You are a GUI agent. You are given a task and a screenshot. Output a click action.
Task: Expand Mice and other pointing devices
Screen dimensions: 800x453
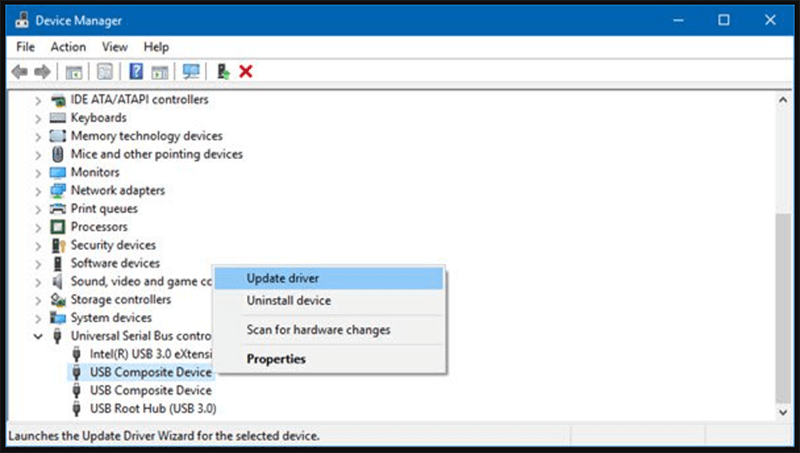pos(38,155)
